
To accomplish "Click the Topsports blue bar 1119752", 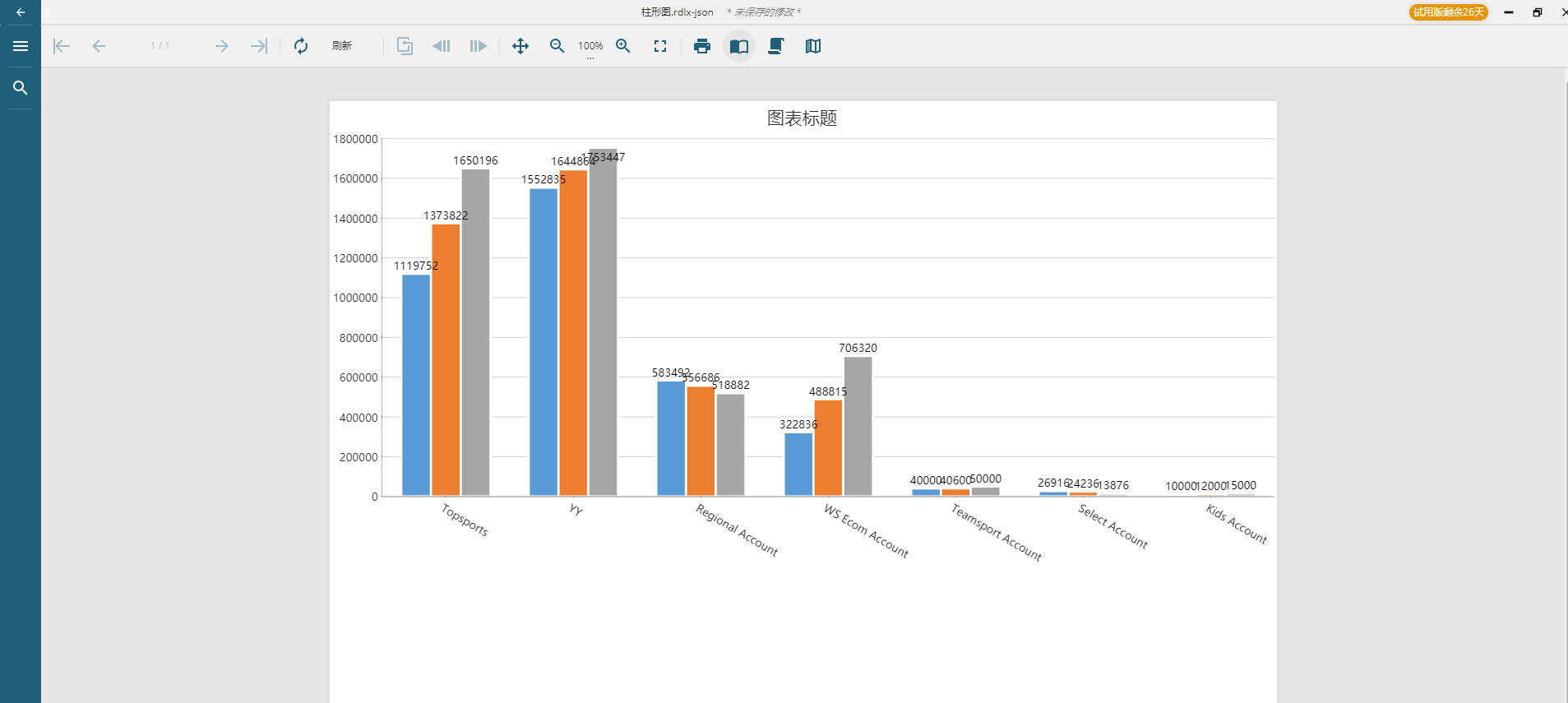I will pyautogui.click(x=416, y=385).
